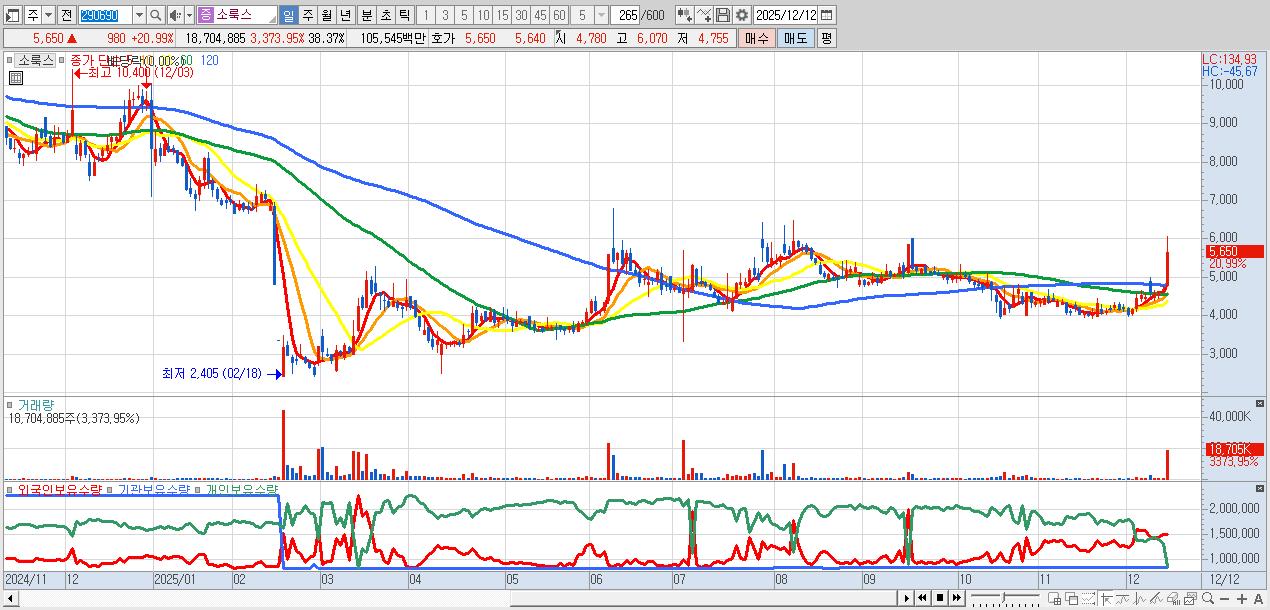Click the magnifier zoom icon at bottom
The width and height of the screenshot is (1270, 610).
(1208, 598)
